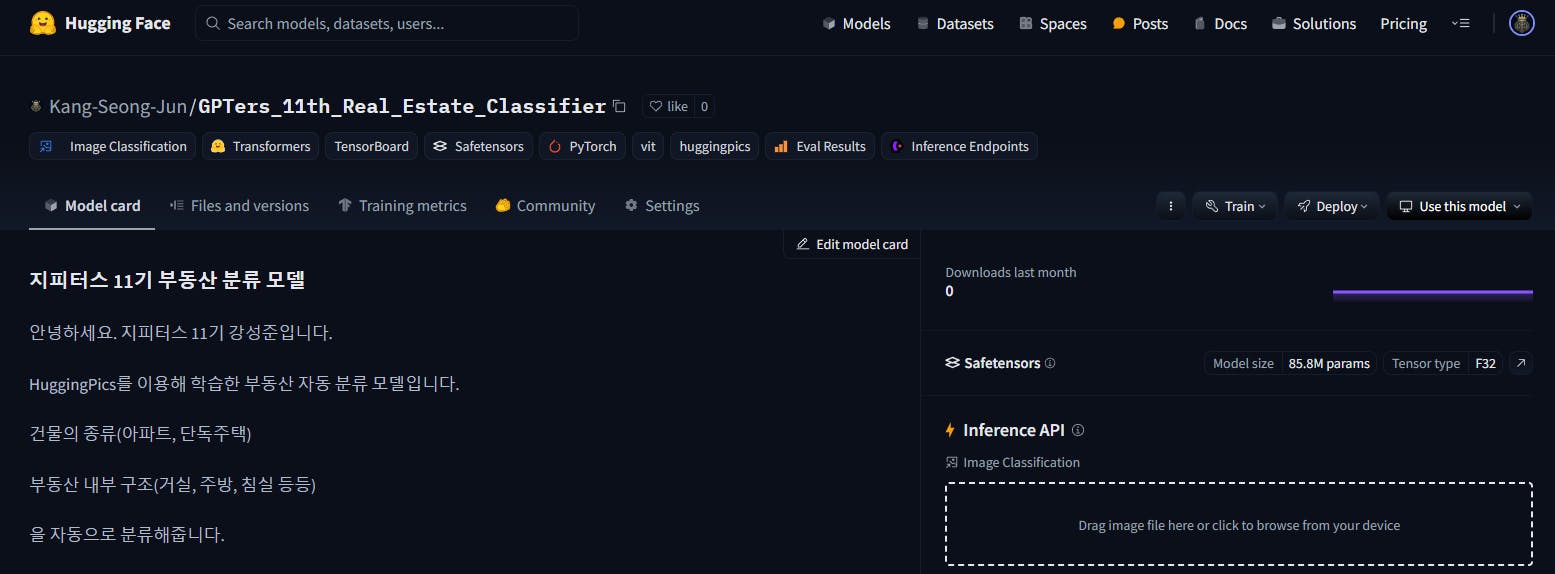Viewport: 1555px width, 574px height.
Task: Click the Inference API lightning icon
Action: click(x=950, y=430)
